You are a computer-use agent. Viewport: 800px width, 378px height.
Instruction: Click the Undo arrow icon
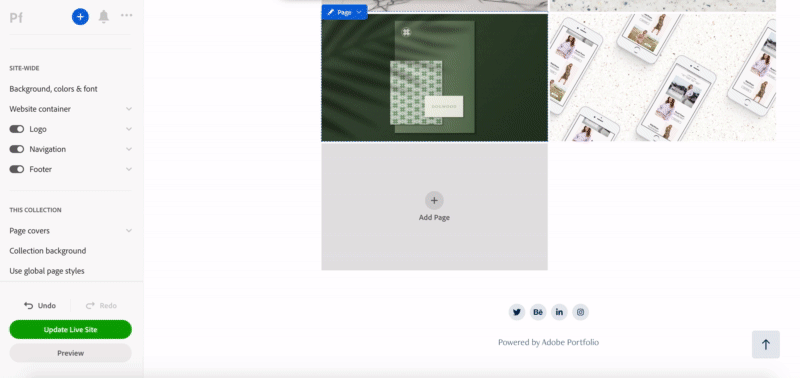coord(29,306)
